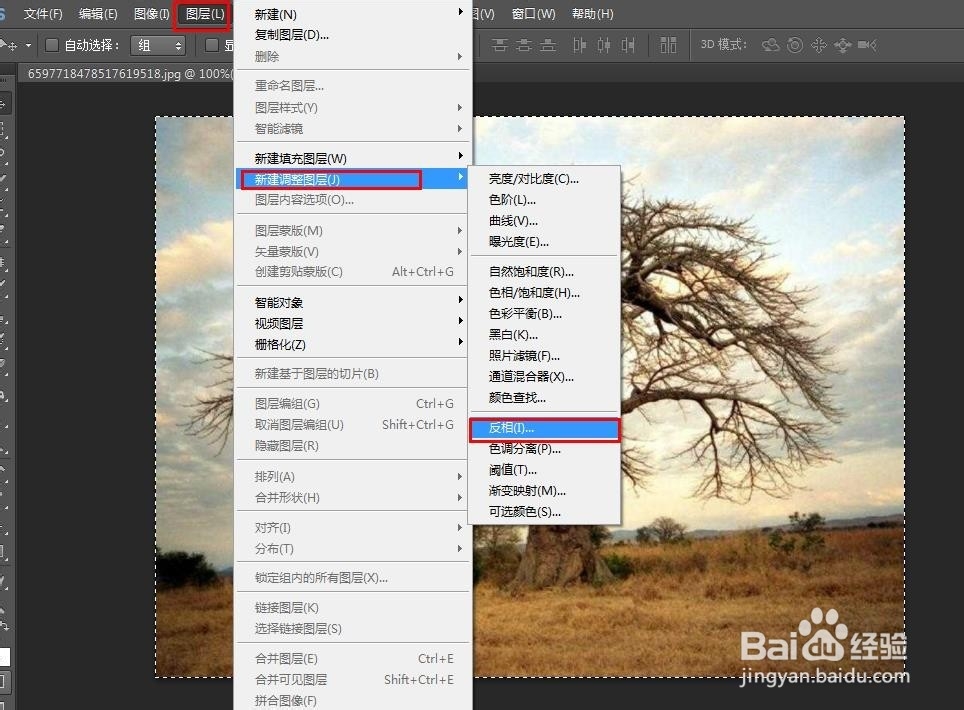The width and height of the screenshot is (964, 710).
Task: Select the 3D pan object icon
Action: coord(819,45)
